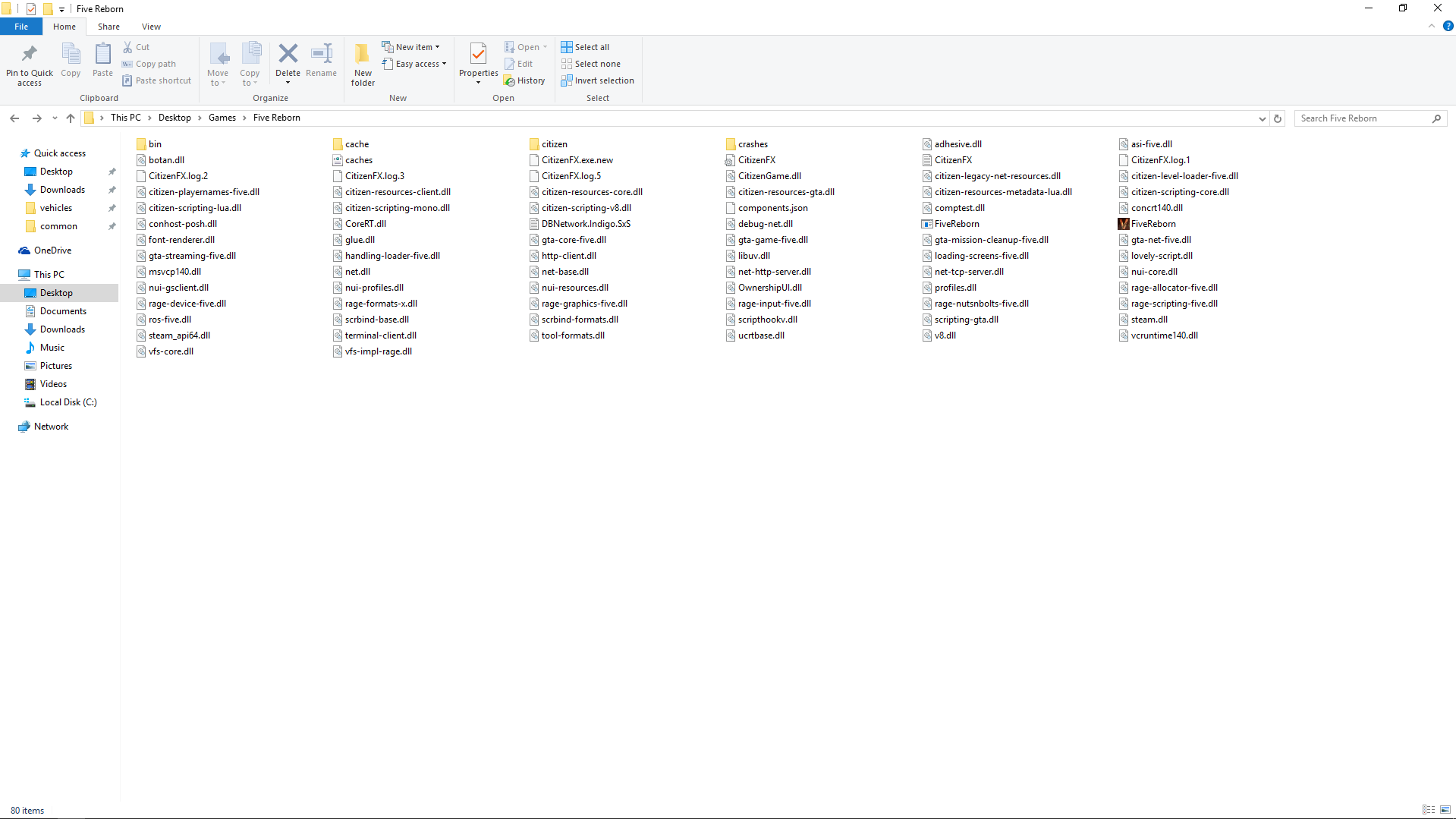Select the scripthookv.dll file
This screenshot has height=819, width=1456.
click(761, 320)
